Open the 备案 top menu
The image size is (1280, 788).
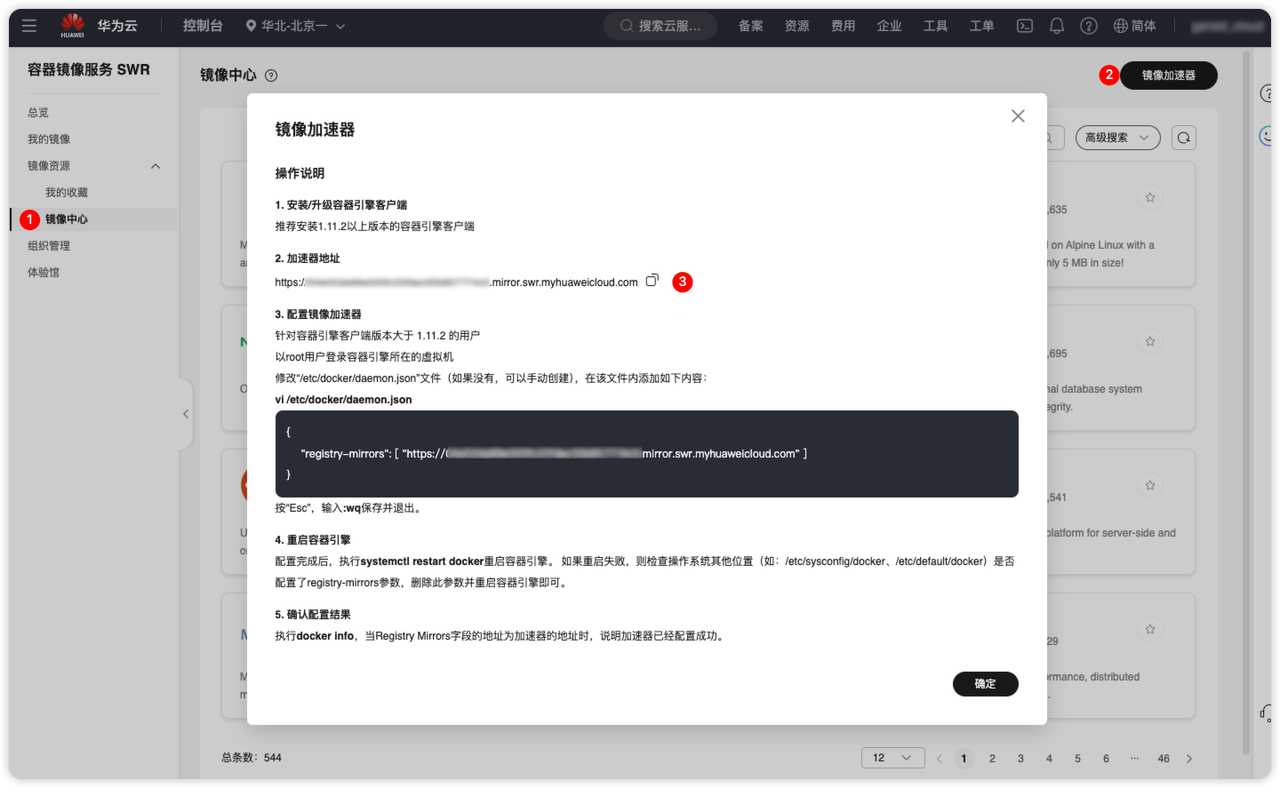[751, 26]
